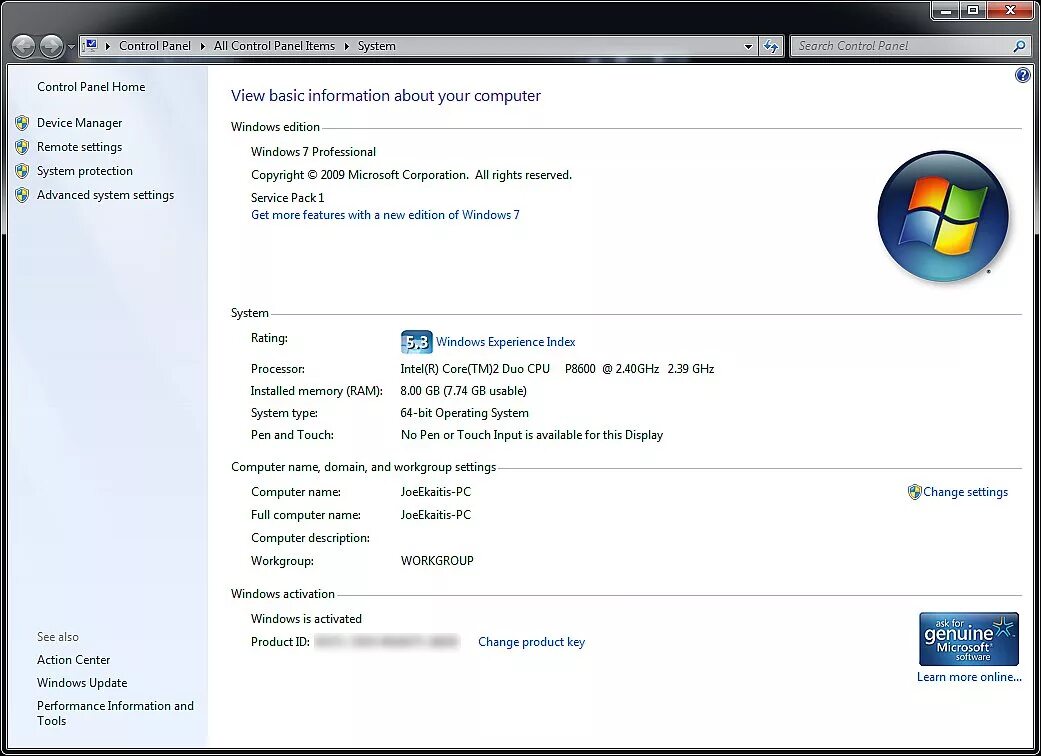This screenshot has width=1041, height=756.
Task: Click the 64-bit Operating System value
Action: coord(464,413)
